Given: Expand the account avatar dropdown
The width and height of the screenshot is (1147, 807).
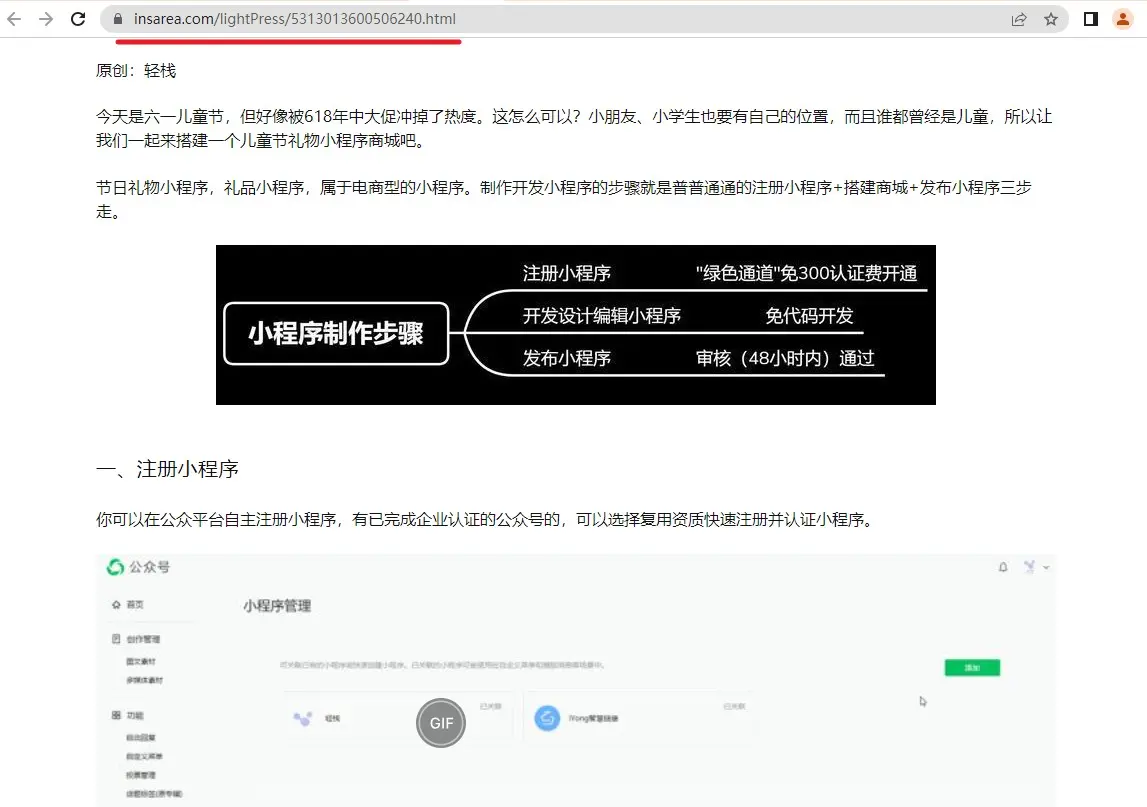Looking at the screenshot, I should coord(1035,568).
